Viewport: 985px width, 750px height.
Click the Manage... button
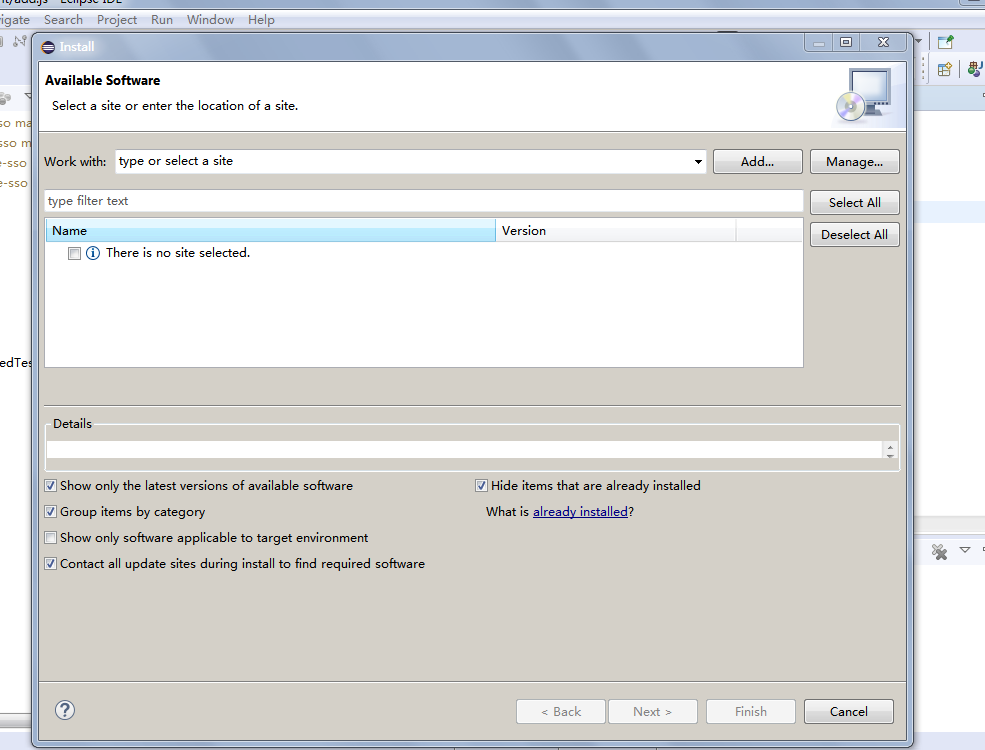pyautogui.click(x=854, y=161)
